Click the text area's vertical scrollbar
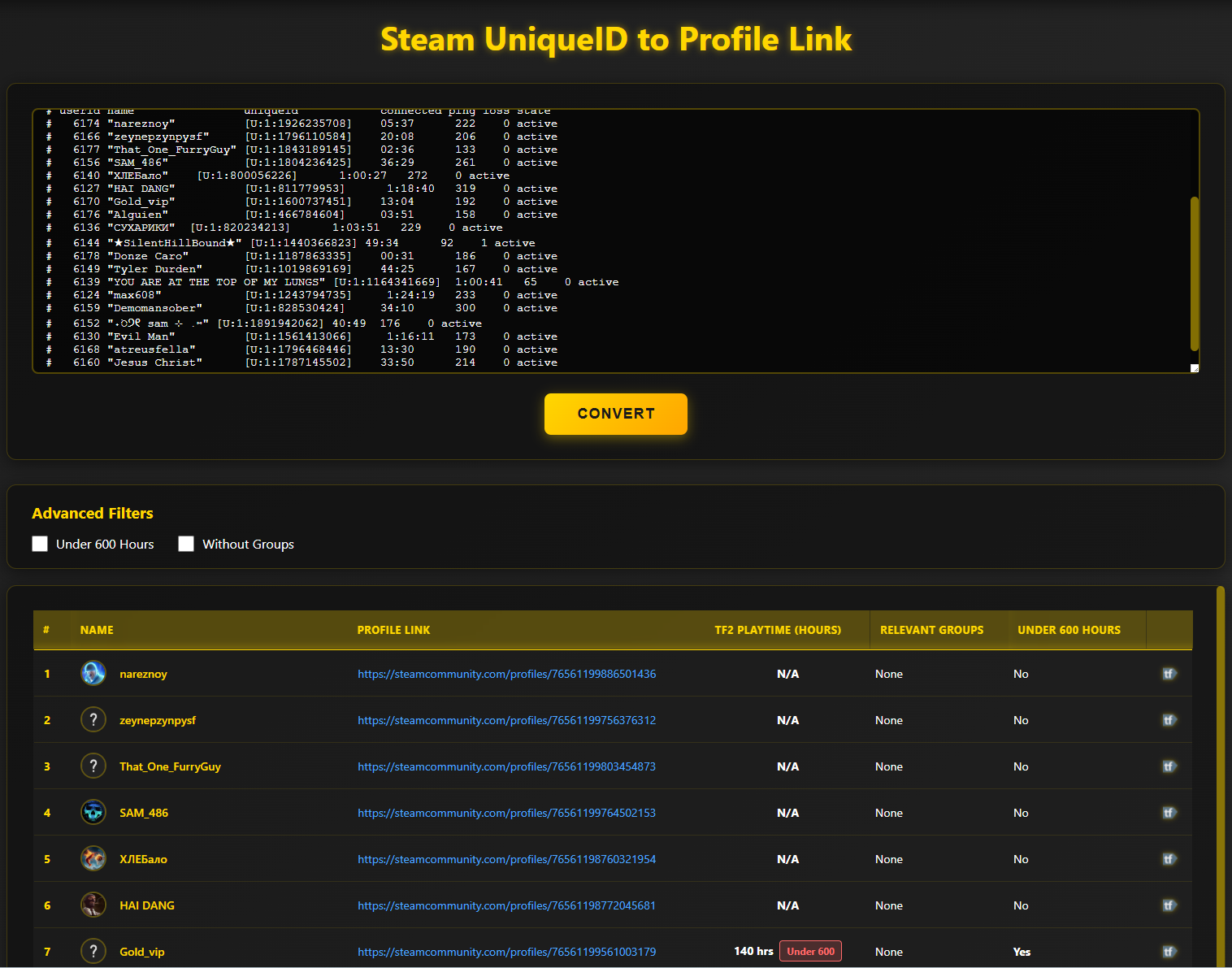1232x968 pixels. [x=1194, y=272]
